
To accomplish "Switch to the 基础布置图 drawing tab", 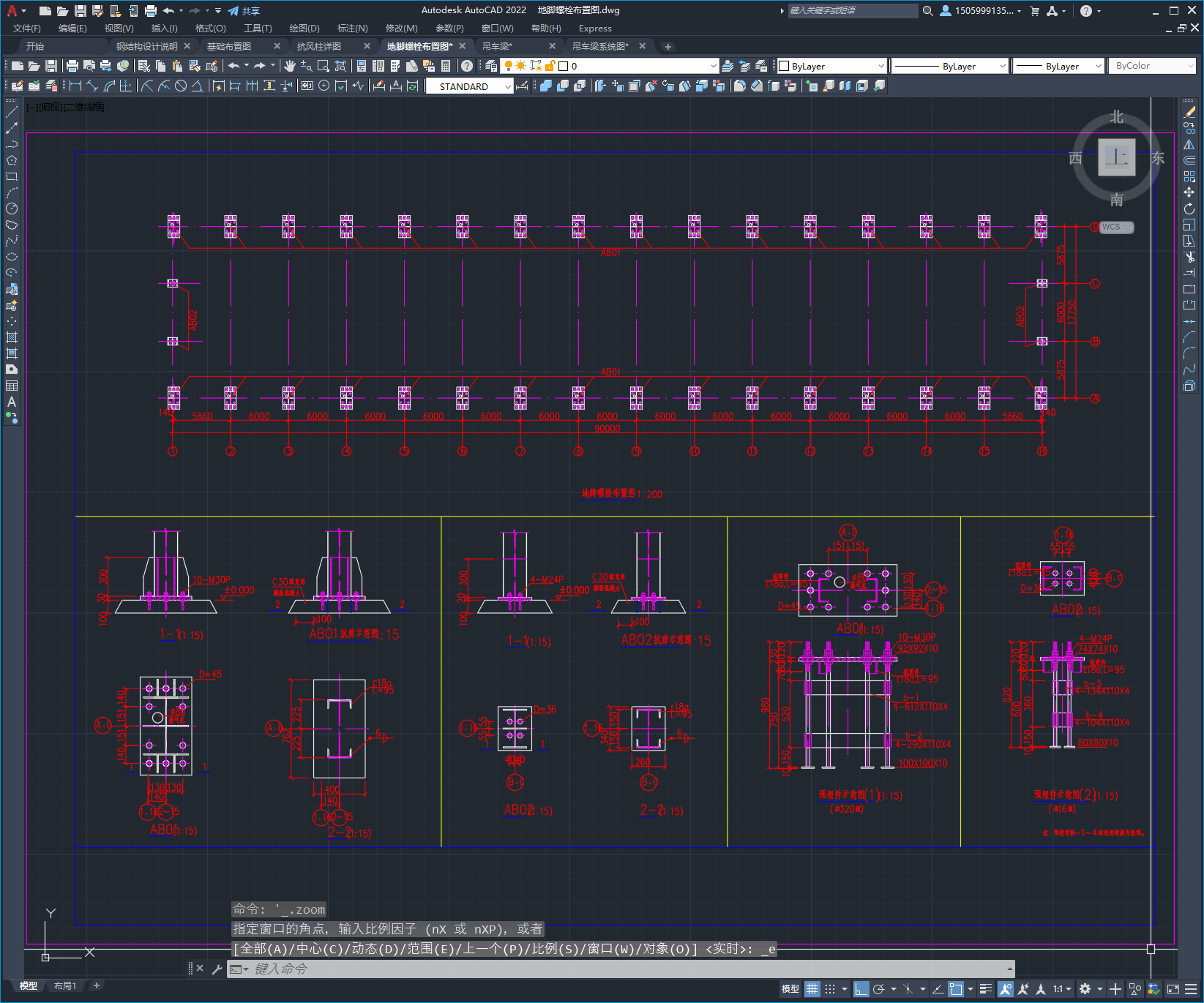I will click(x=229, y=46).
